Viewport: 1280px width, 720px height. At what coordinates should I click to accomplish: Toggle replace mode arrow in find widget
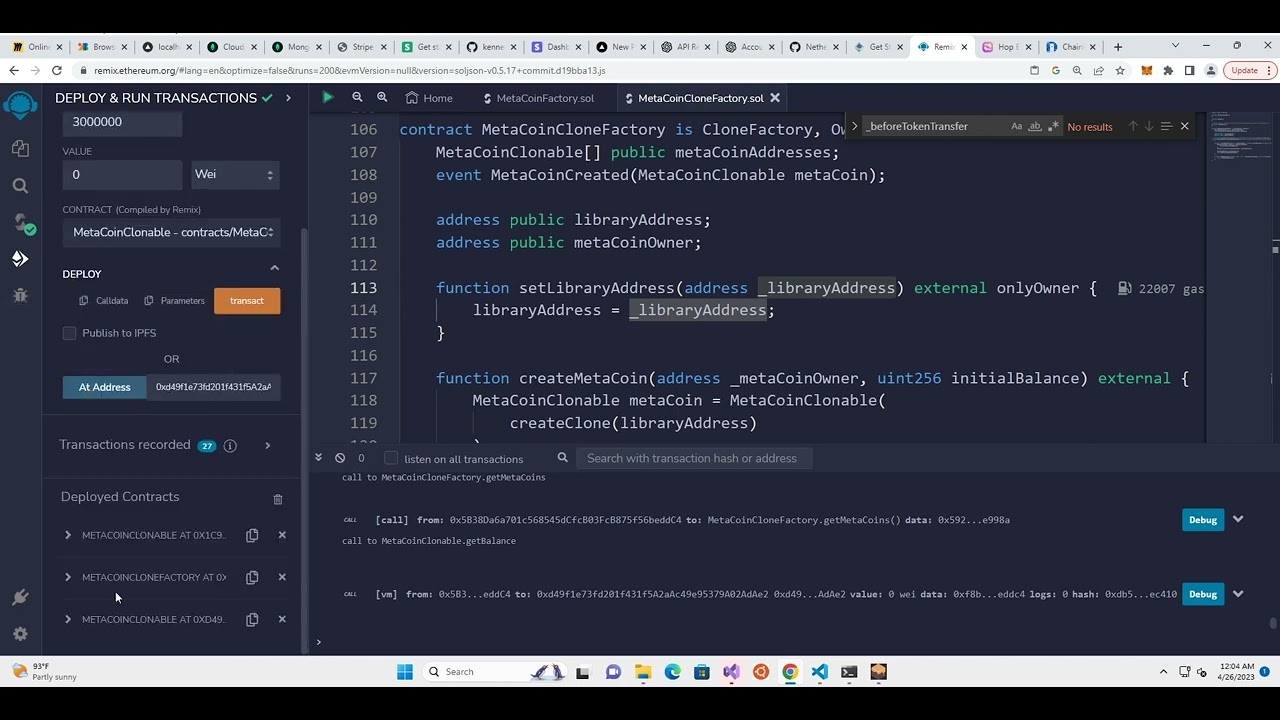[854, 126]
